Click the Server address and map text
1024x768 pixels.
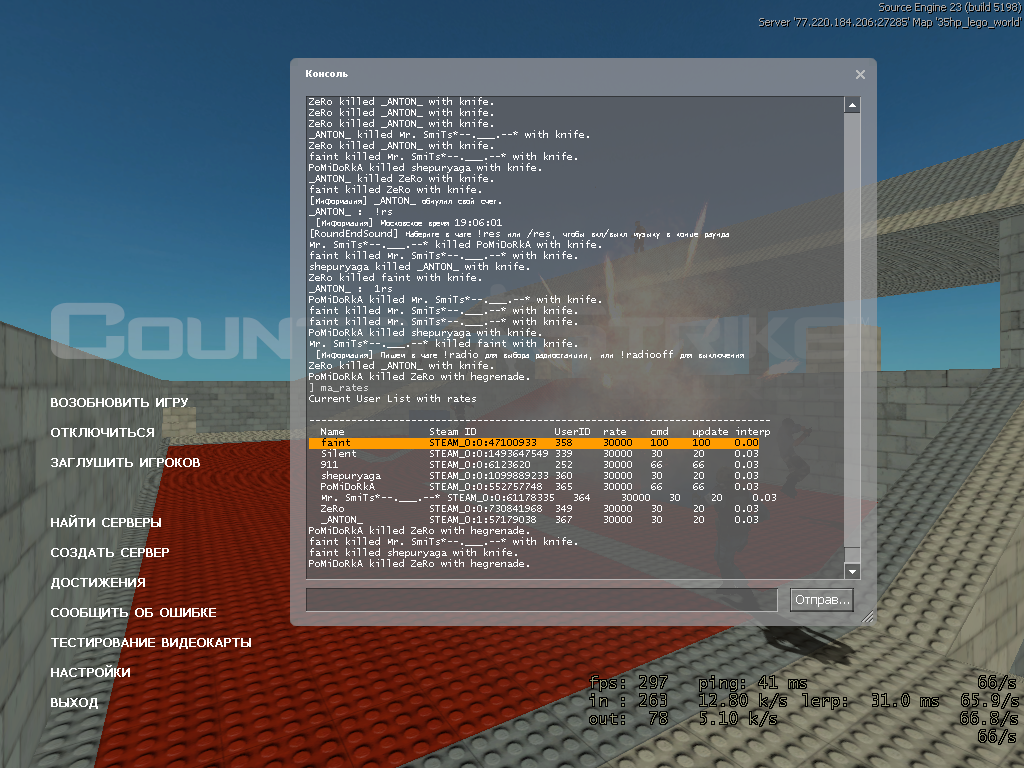(x=890, y=22)
